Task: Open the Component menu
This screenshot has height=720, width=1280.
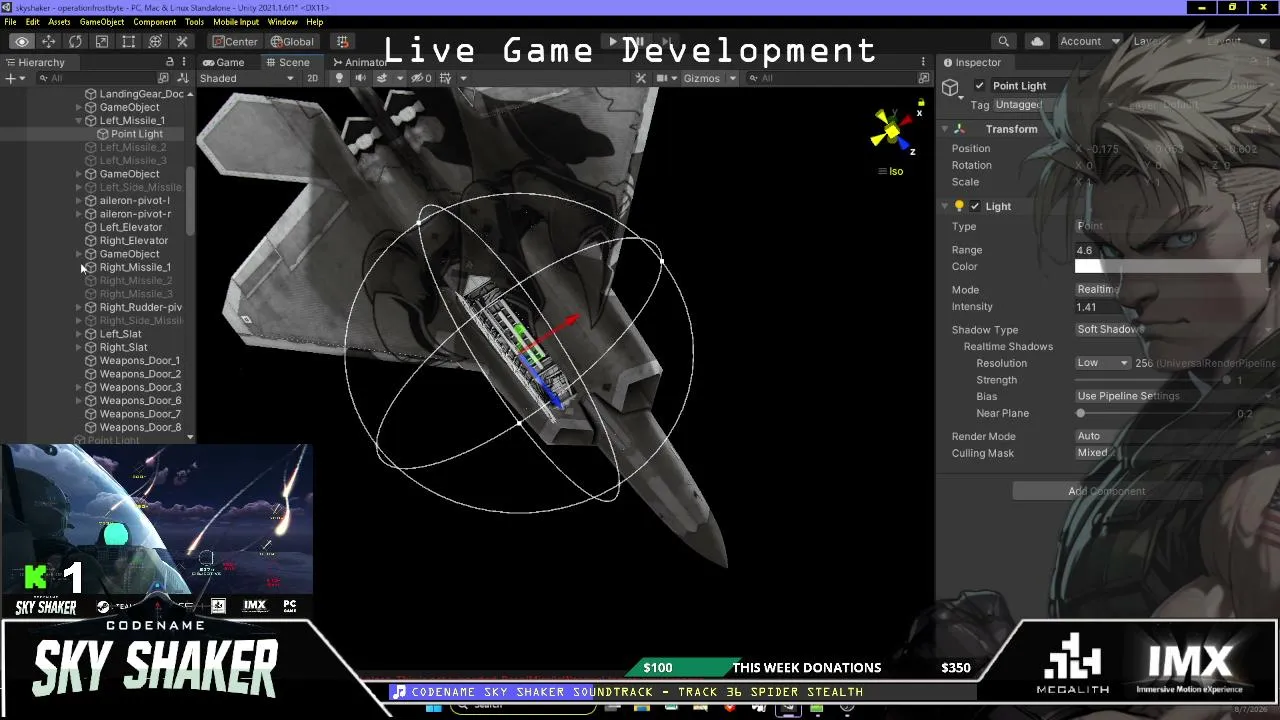Action: click(154, 22)
